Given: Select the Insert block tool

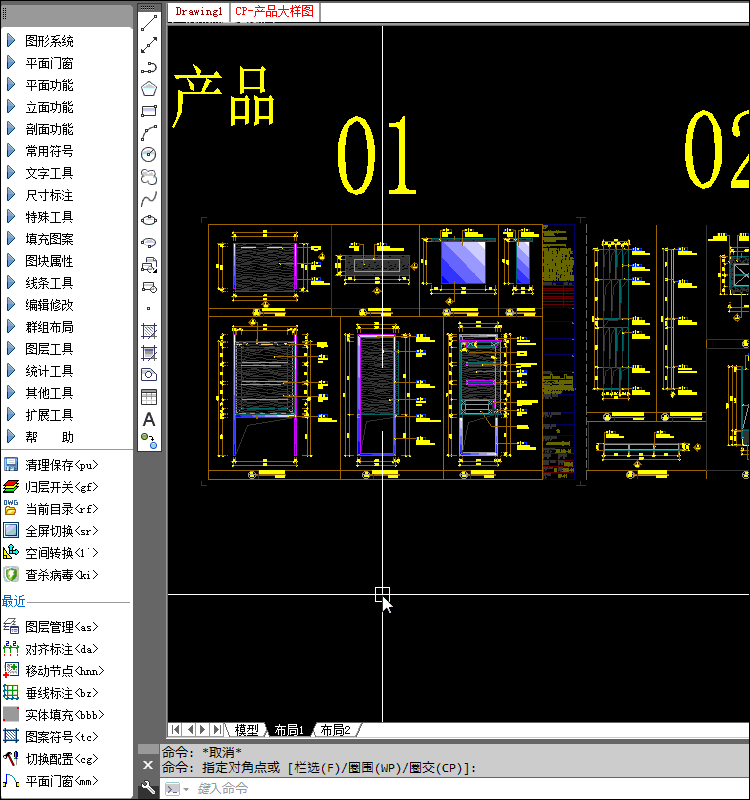Looking at the screenshot, I should click(149, 265).
